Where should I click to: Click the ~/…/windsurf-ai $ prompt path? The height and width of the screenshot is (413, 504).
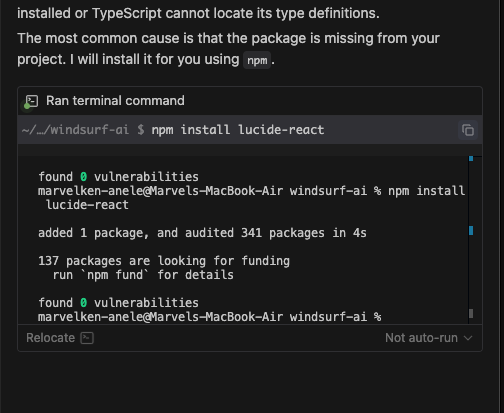click(x=83, y=130)
